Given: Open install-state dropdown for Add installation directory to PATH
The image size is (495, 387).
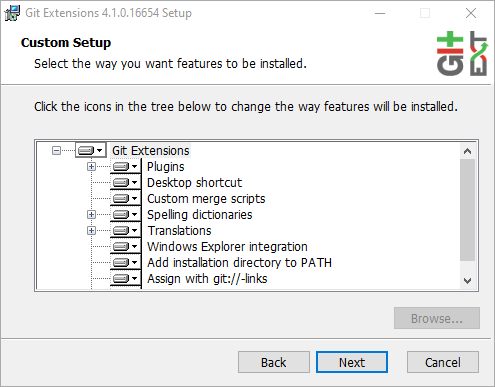Looking at the screenshot, I should coord(126,263).
